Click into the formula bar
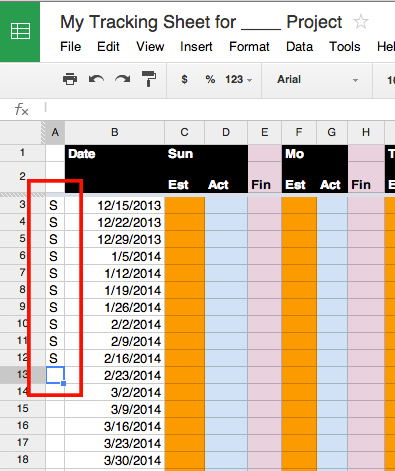Screen dimensions: 395x471 (220, 109)
